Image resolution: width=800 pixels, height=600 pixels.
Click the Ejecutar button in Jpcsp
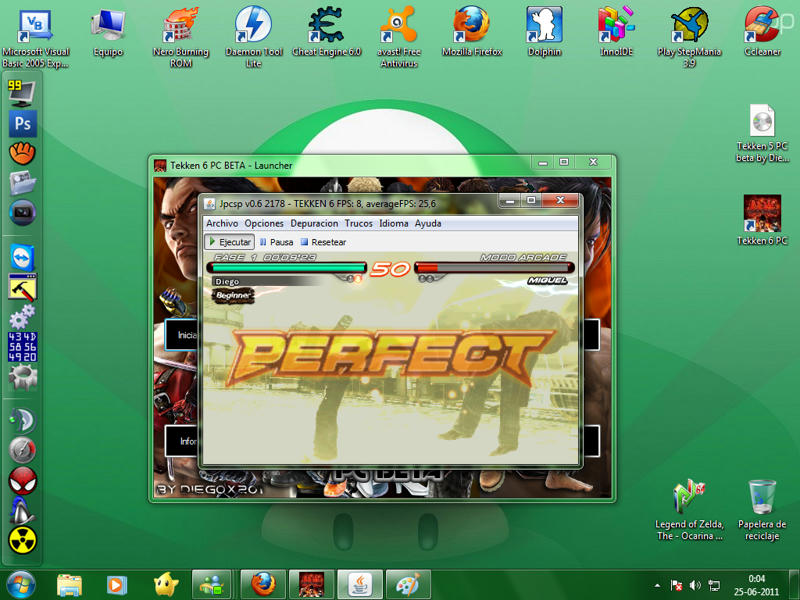coord(230,242)
